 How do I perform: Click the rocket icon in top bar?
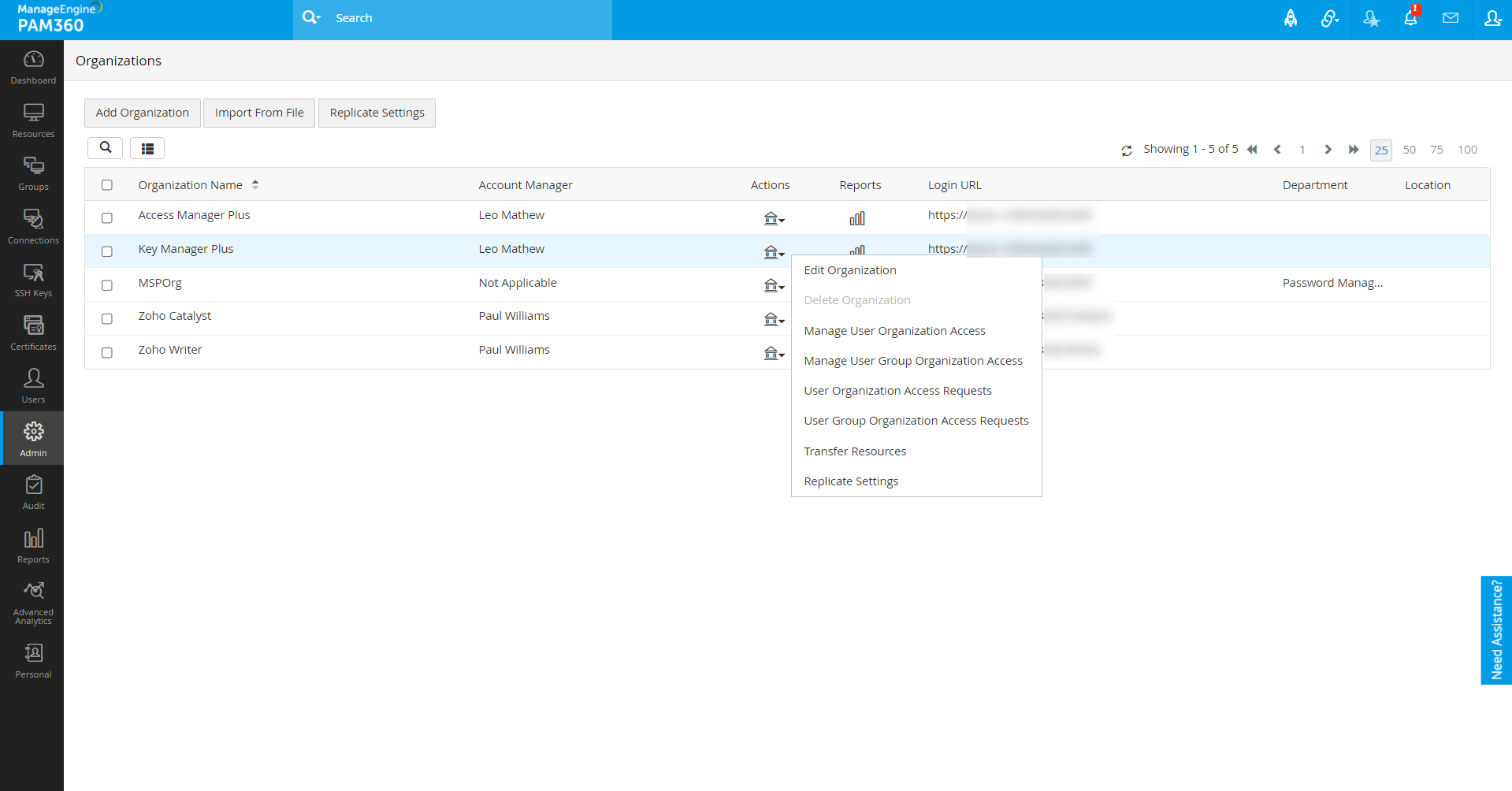tap(1291, 18)
